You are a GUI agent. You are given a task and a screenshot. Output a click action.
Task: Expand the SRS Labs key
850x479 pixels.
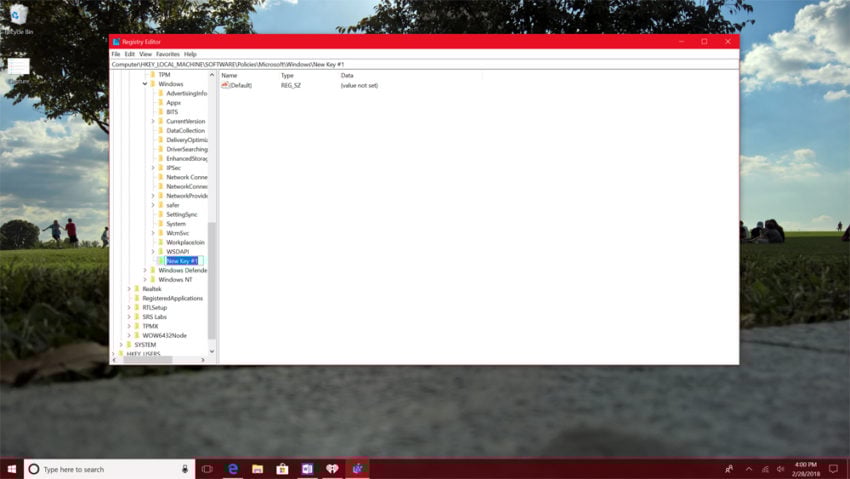tap(129, 316)
